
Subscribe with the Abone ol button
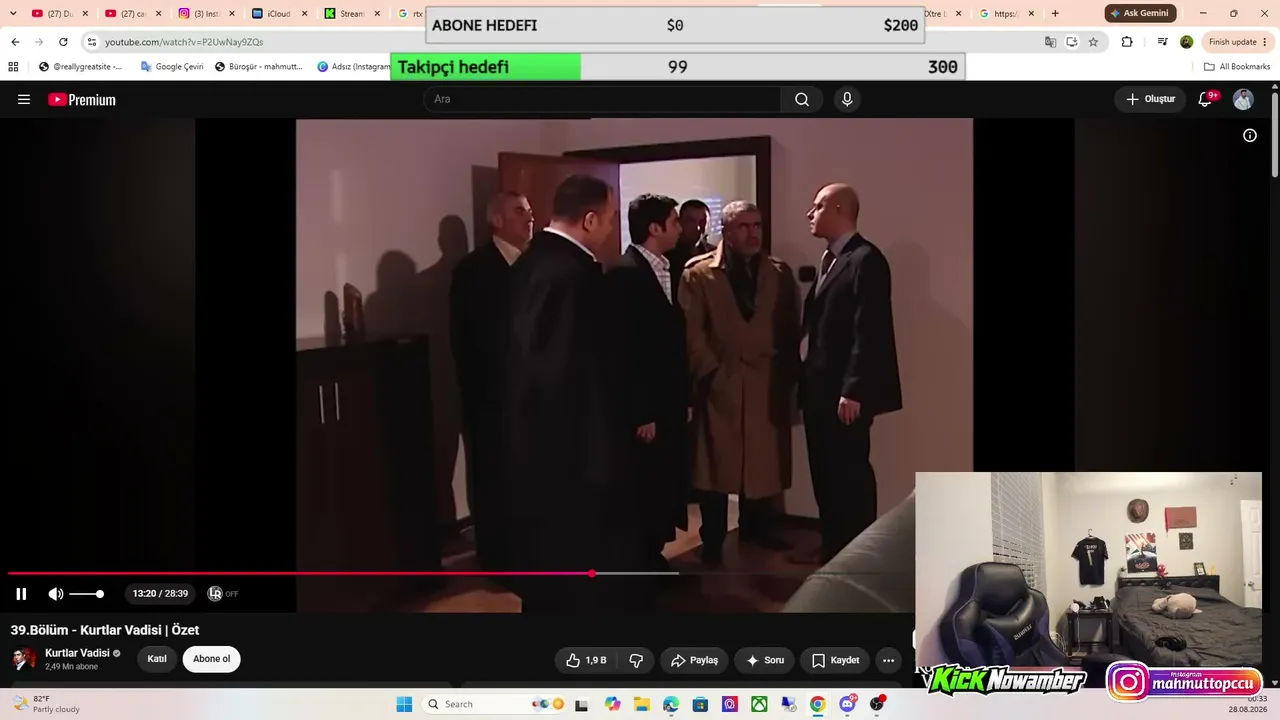tap(211, 659)
